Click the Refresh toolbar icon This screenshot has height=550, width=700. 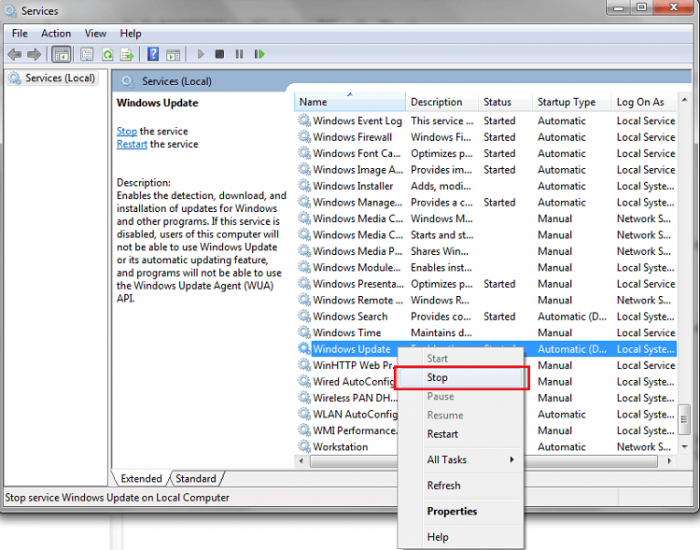[107, 54]
